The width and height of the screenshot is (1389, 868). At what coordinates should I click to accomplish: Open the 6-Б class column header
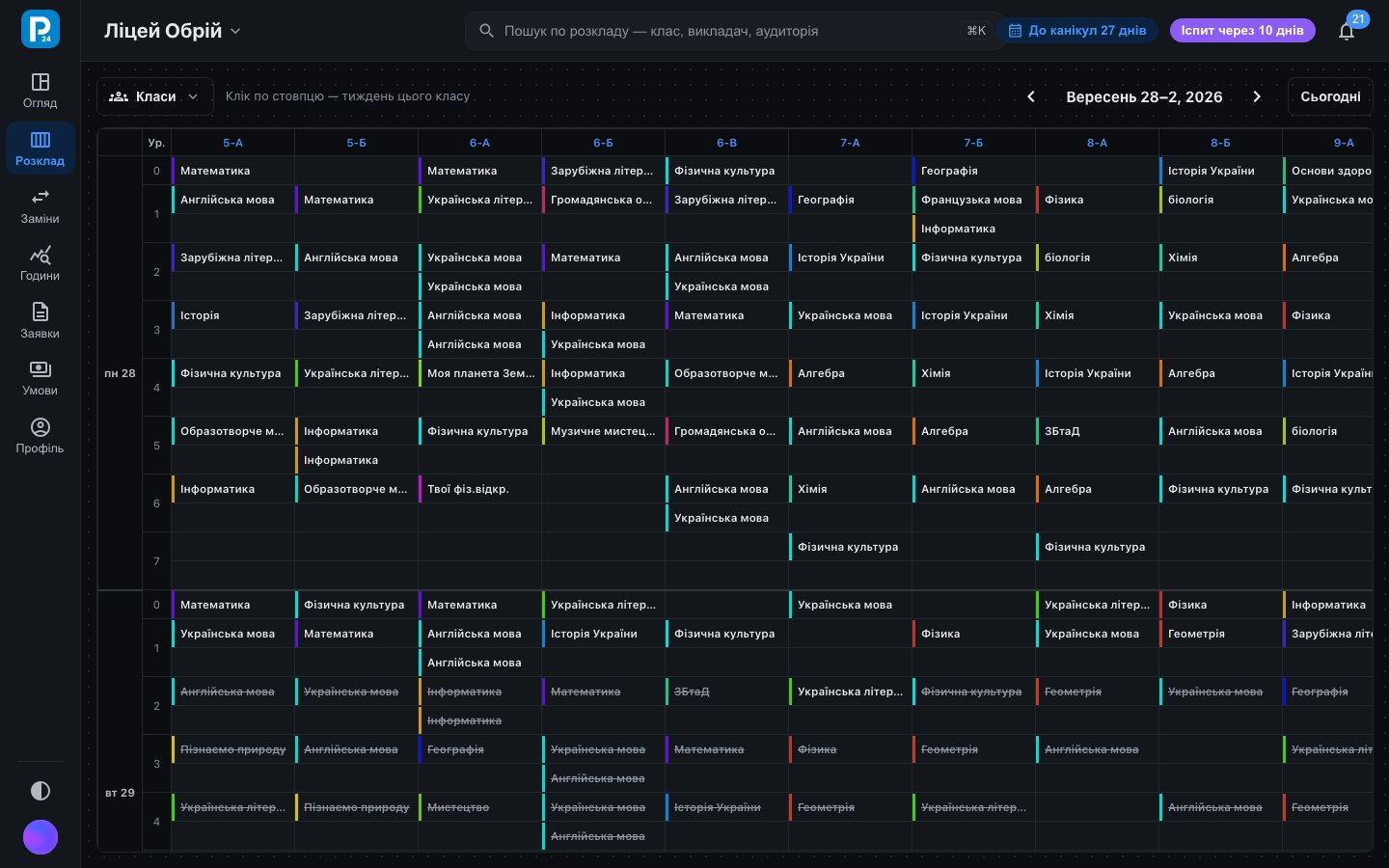(604, 143)
